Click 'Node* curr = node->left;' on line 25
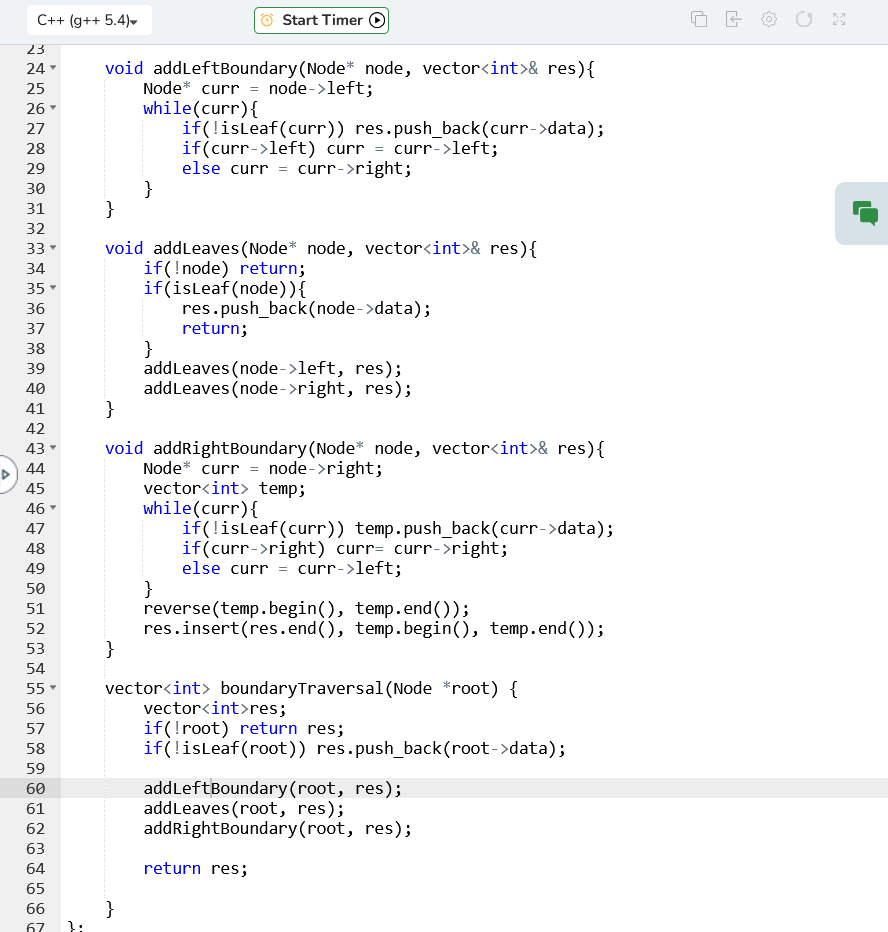 click(258, 89)
